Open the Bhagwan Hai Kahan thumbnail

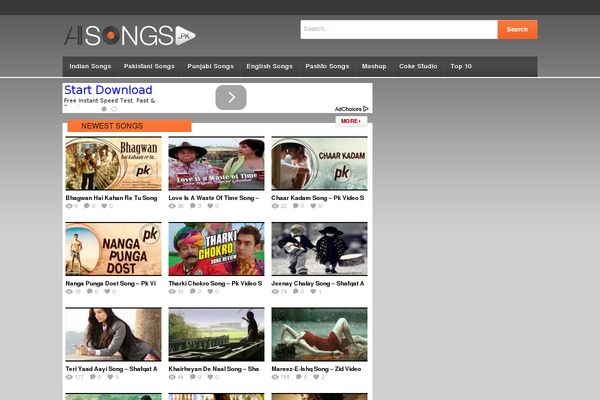coord(113,163)
